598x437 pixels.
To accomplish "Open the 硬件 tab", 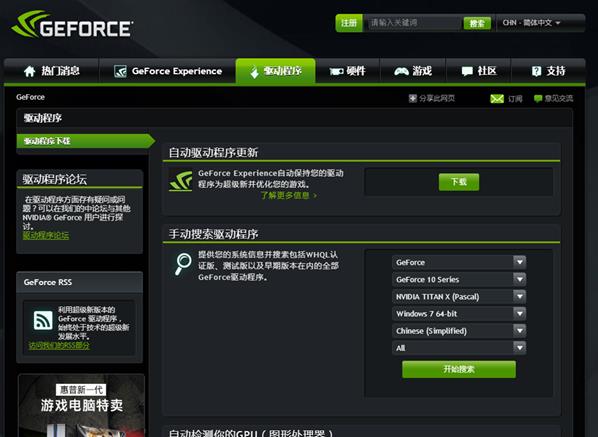I will tap(347, 71).
